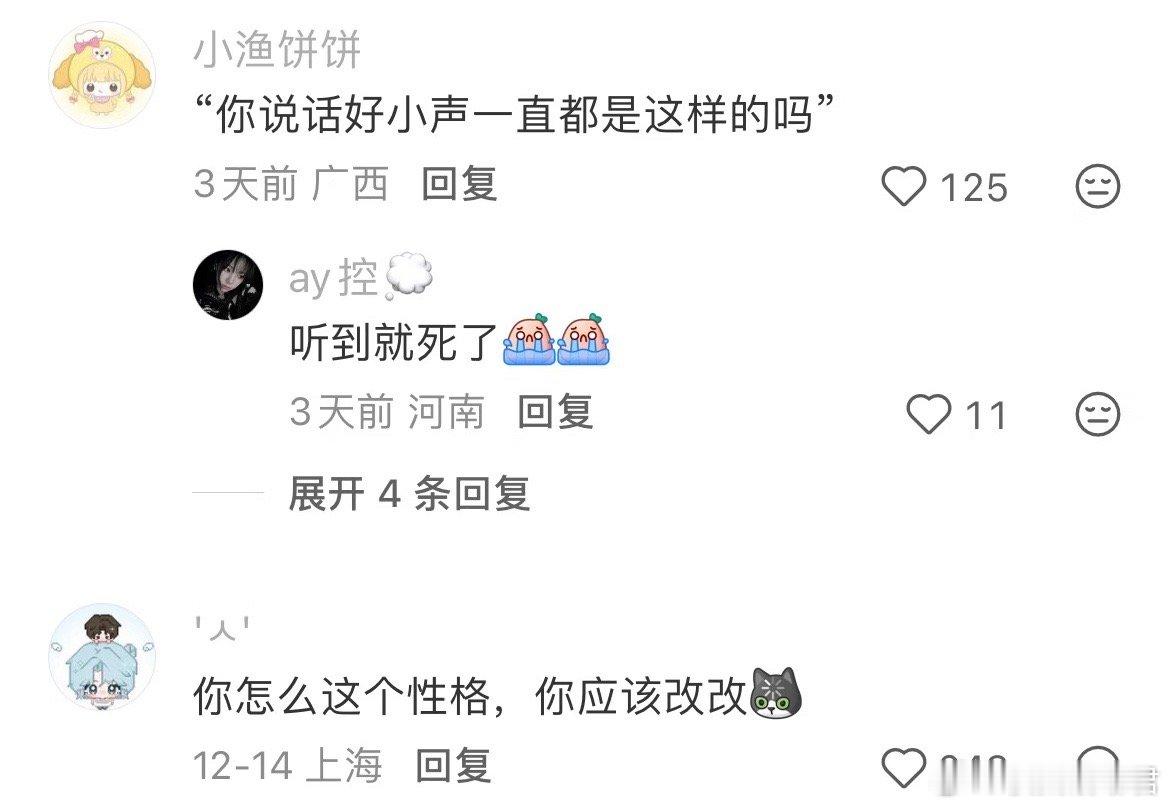
Task: Click the cloud badge beside ay控's name
Action: [409, 276]
